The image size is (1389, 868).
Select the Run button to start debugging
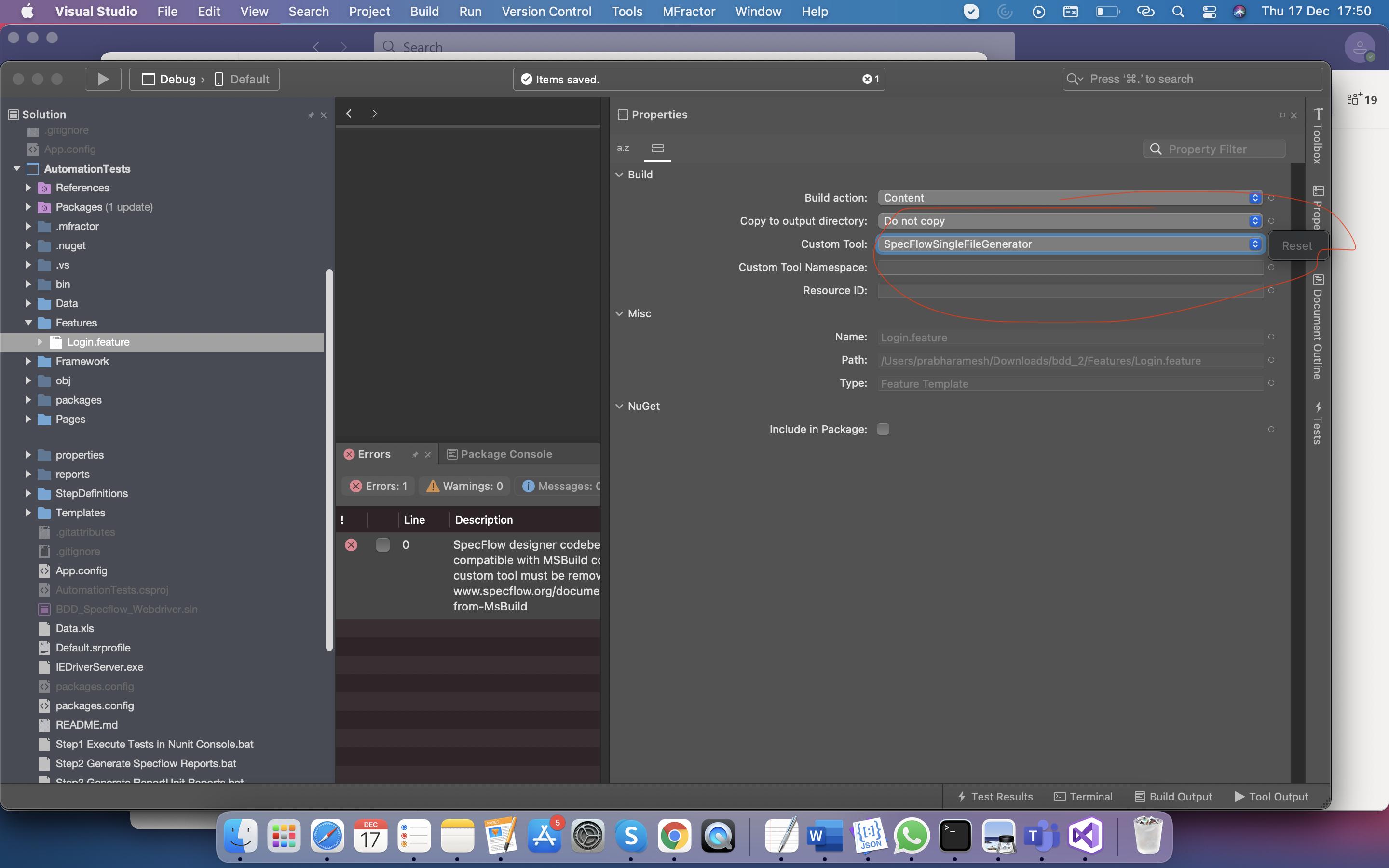point(103,79)
